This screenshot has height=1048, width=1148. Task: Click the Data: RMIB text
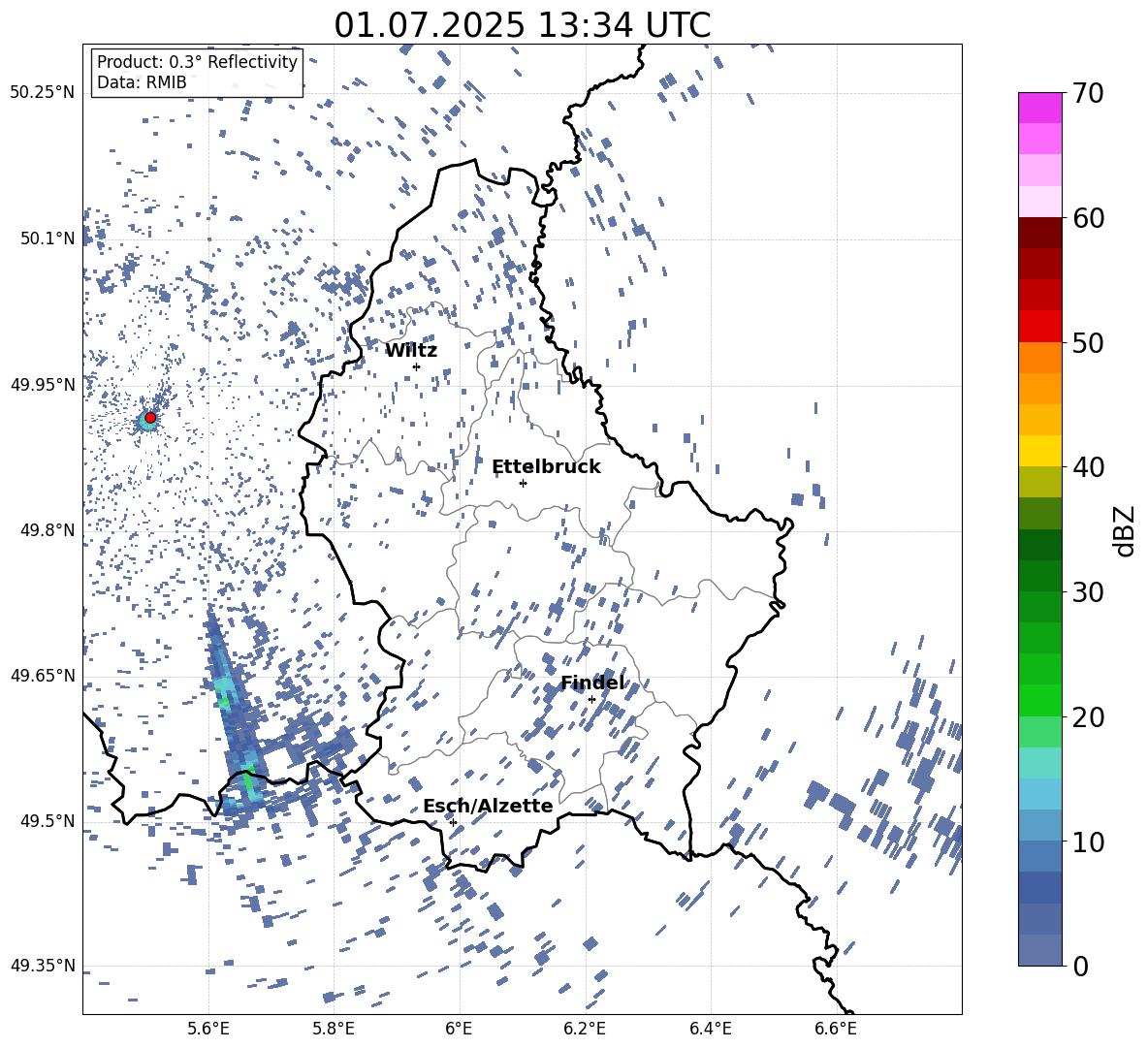pos(142,82)
